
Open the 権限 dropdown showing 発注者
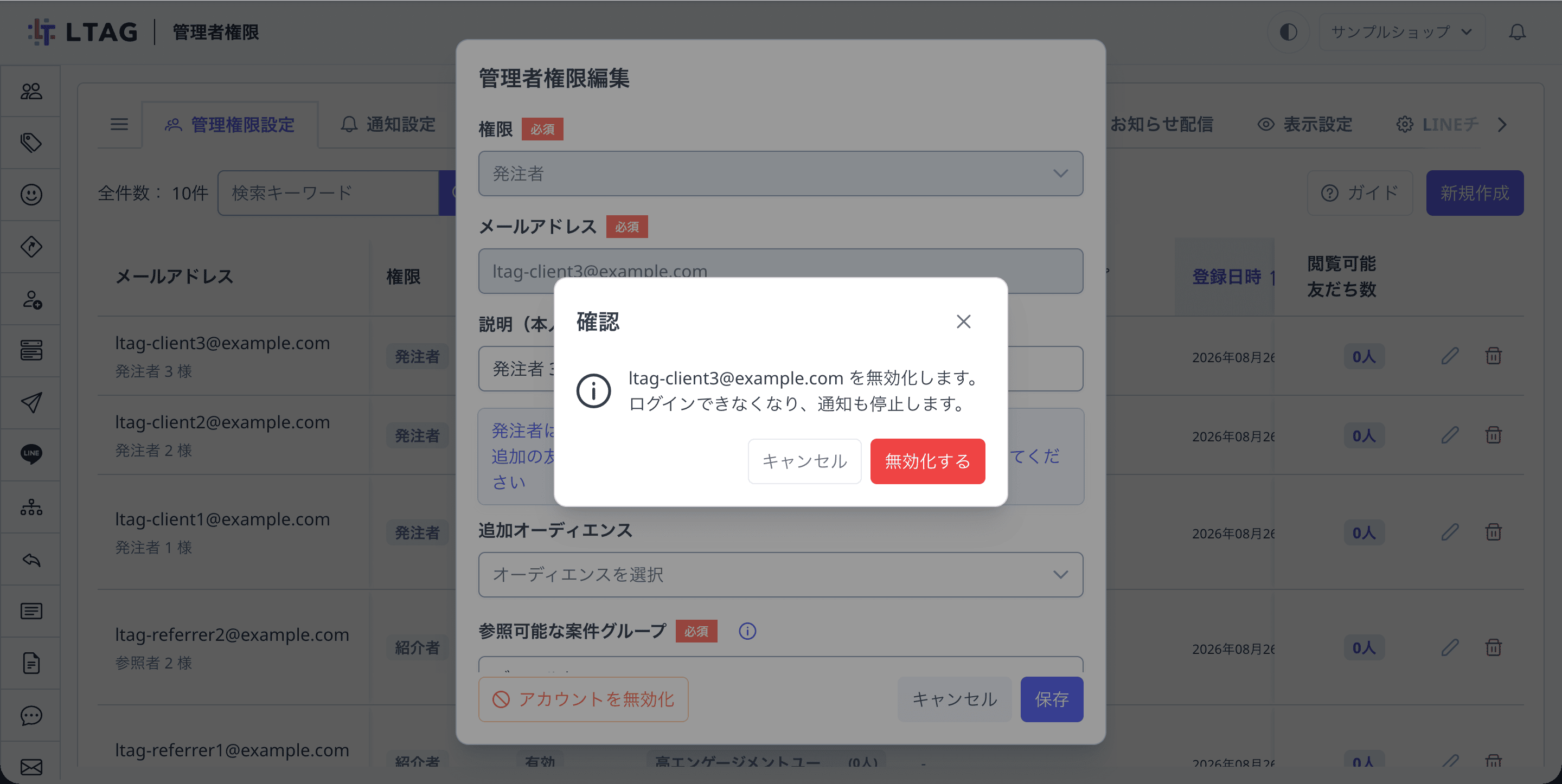780,173
